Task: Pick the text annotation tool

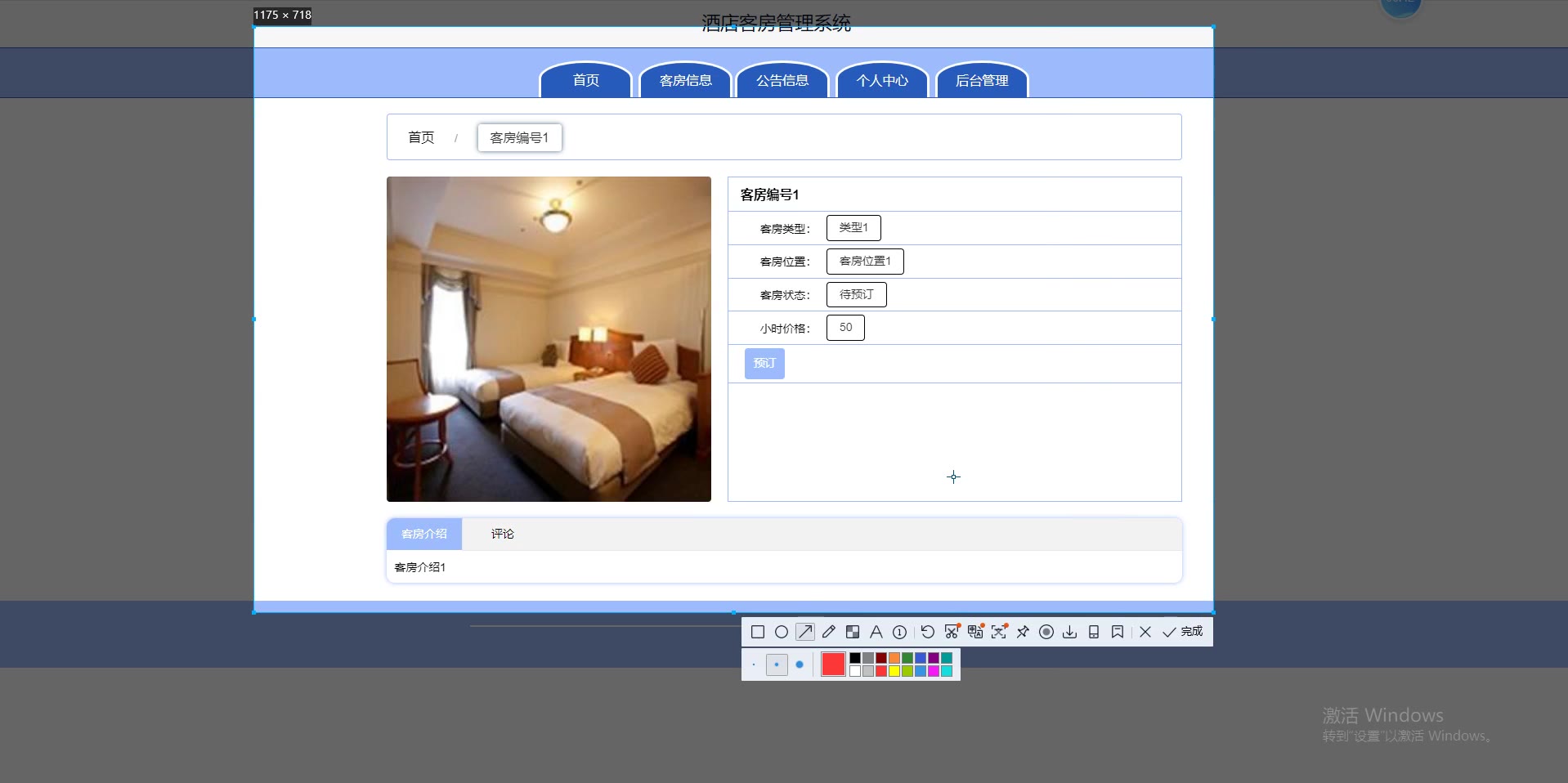Action: click(x=876, y=632)
